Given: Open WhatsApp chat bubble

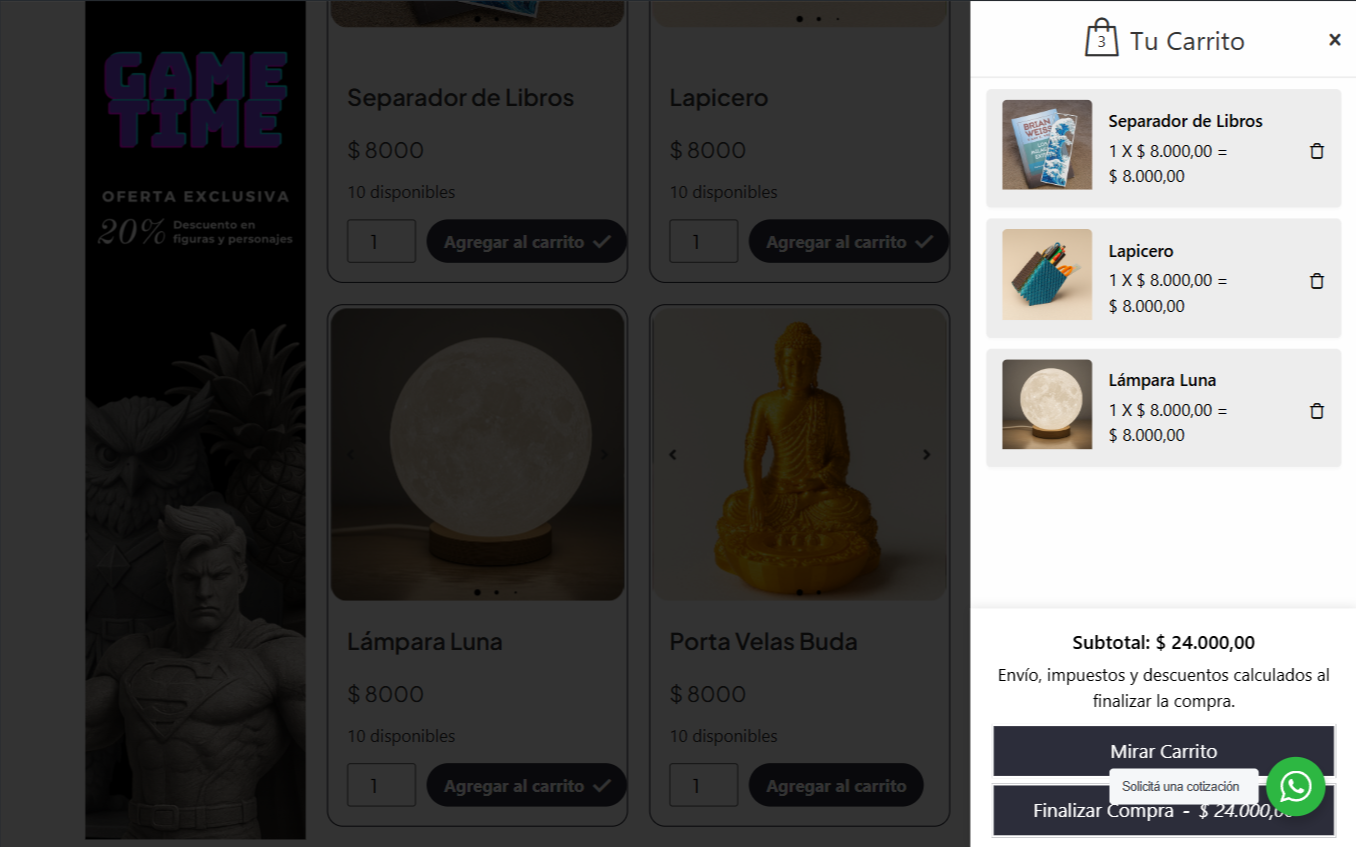Looking at the screenshot, I should pos(1295,786).
